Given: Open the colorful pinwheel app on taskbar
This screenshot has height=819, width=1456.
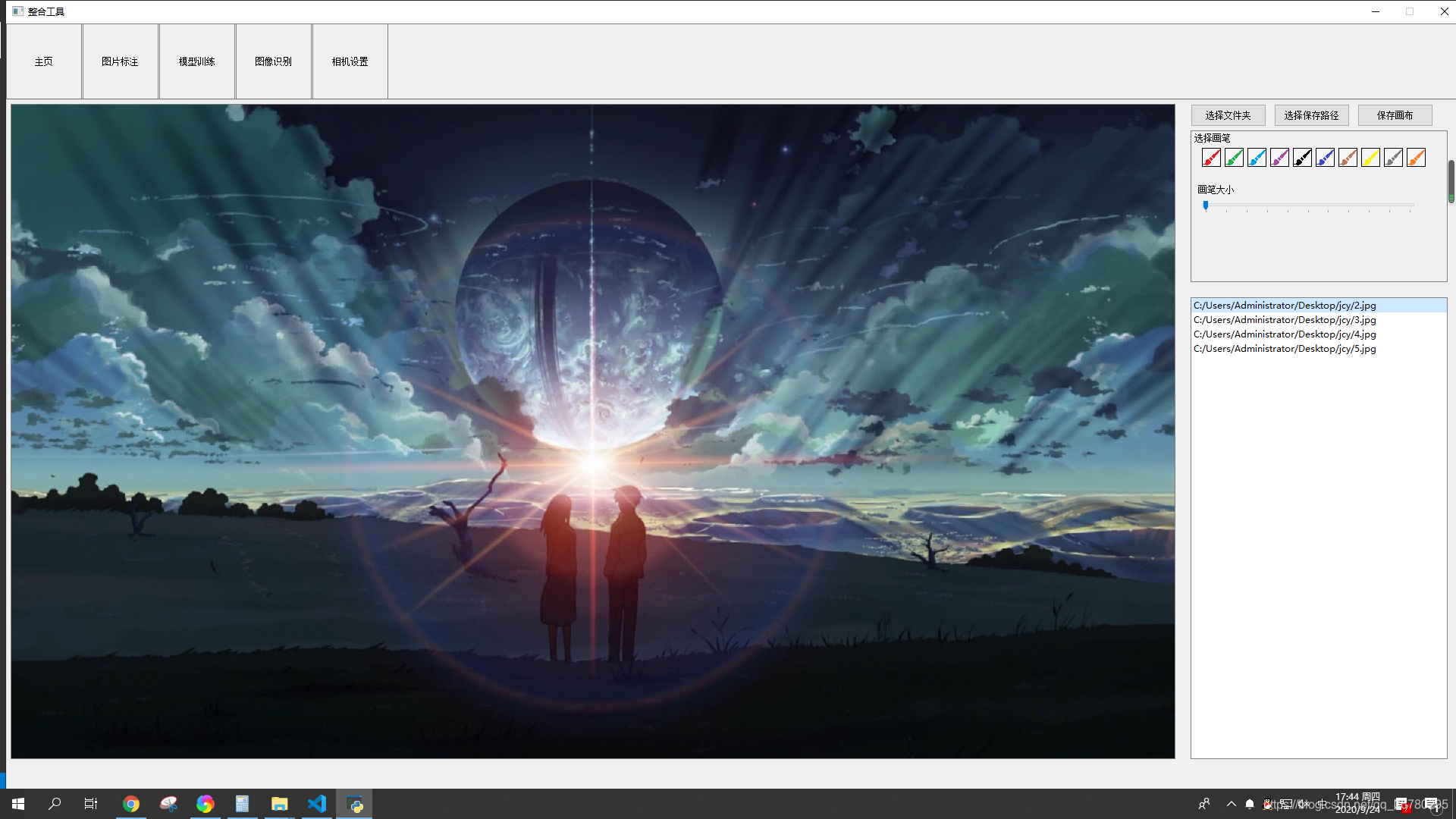Looking at the screenshot, I should tap(206, 804).
